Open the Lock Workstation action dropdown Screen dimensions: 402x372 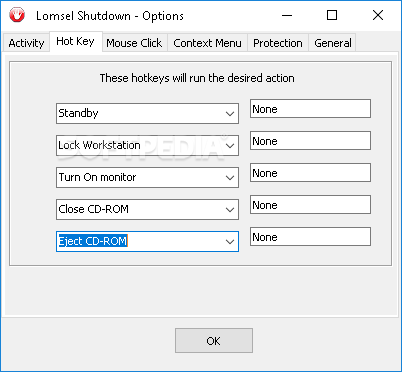[x=230, y=146]
